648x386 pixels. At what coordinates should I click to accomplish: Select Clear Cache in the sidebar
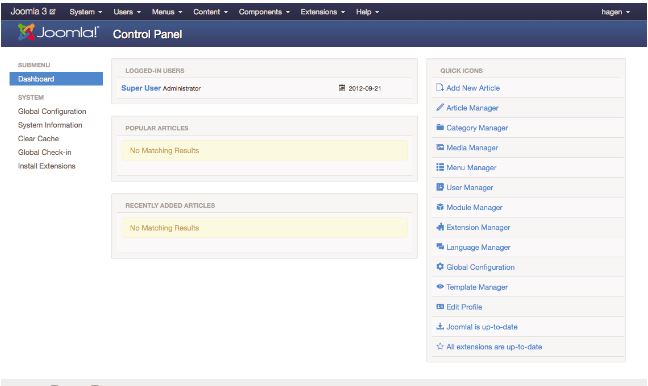38,138
